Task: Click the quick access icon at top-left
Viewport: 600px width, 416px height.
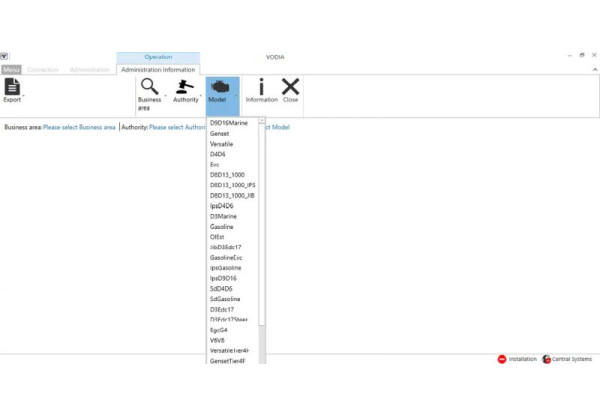Action: pyautogui.click(x=4, y=57)
